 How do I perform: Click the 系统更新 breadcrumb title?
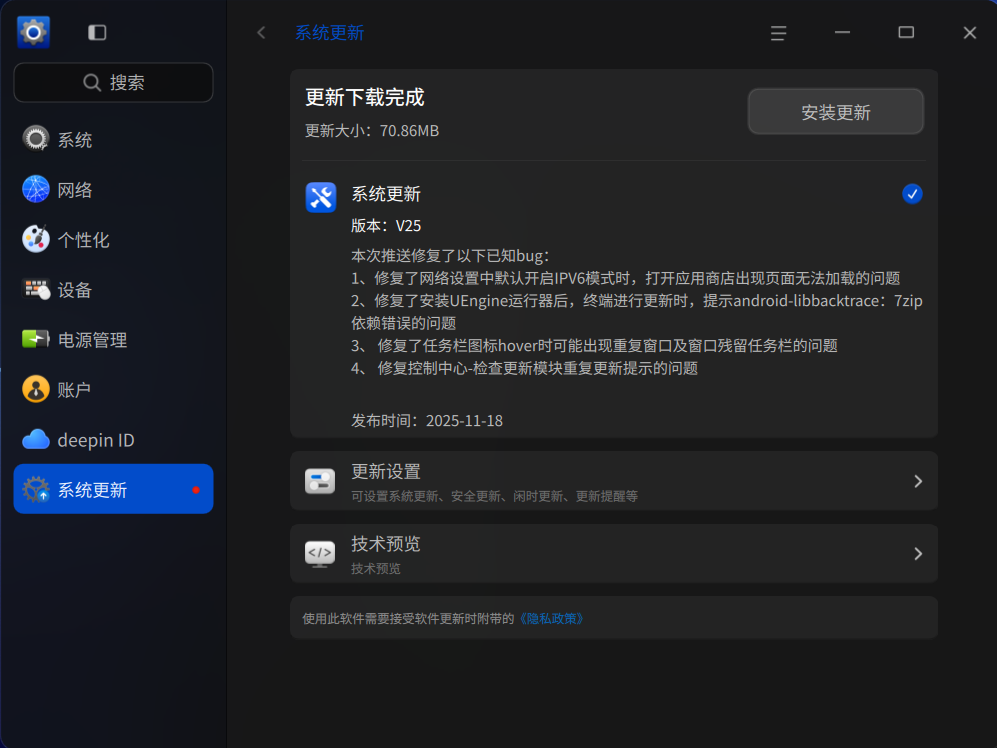pyautogui.click(x=329, y=32)
